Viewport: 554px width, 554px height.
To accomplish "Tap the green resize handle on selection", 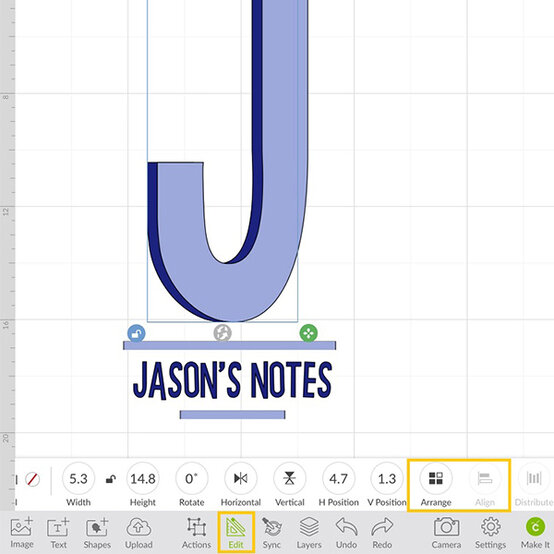I will click(308, 333).
